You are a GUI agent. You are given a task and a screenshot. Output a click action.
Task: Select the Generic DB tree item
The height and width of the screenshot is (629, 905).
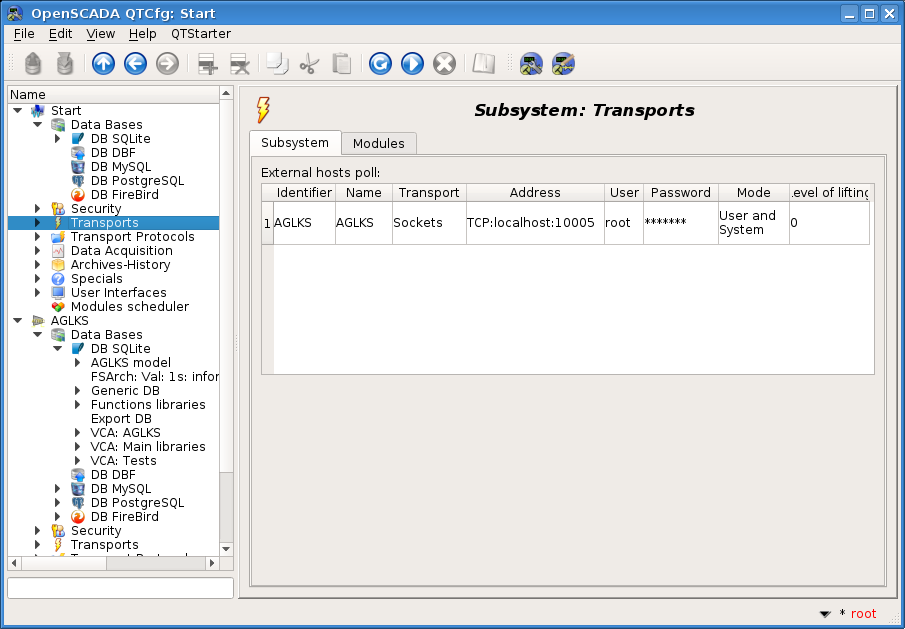pos(125,391)
